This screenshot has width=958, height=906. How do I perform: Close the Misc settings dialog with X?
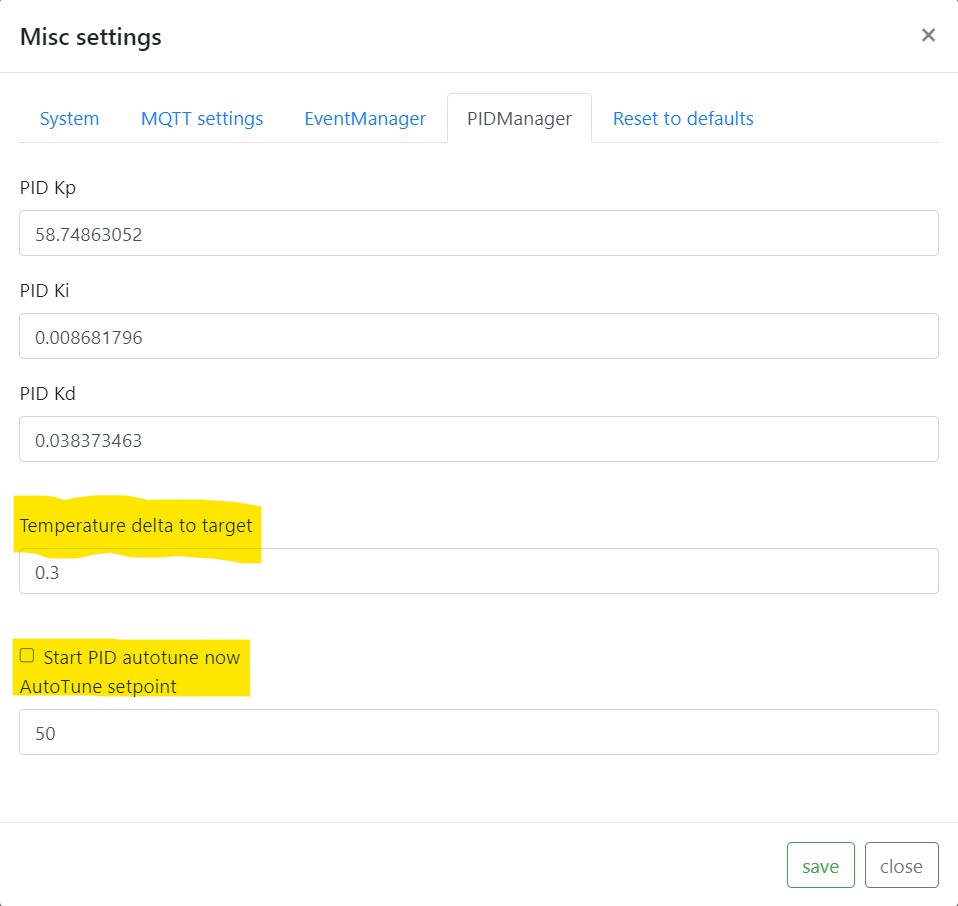pyautogui.click(x=928, y=36)
